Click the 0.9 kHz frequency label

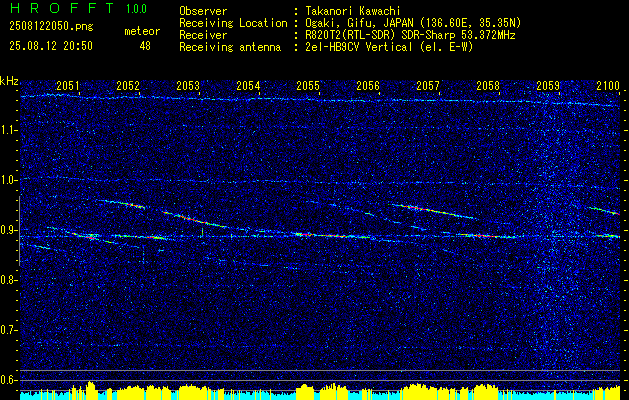click(x=9, y=230)
